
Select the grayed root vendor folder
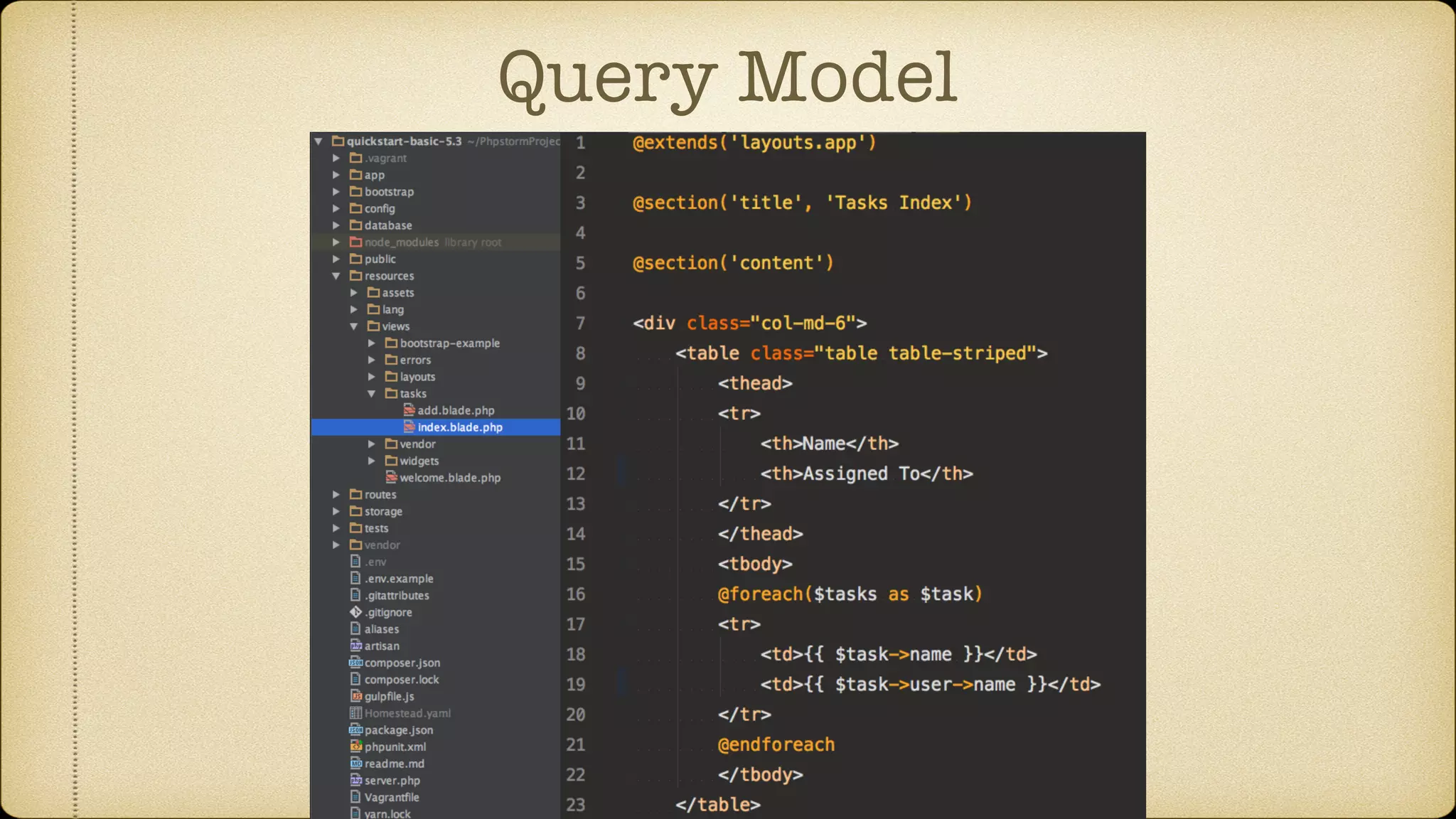(x=382, y=545)
